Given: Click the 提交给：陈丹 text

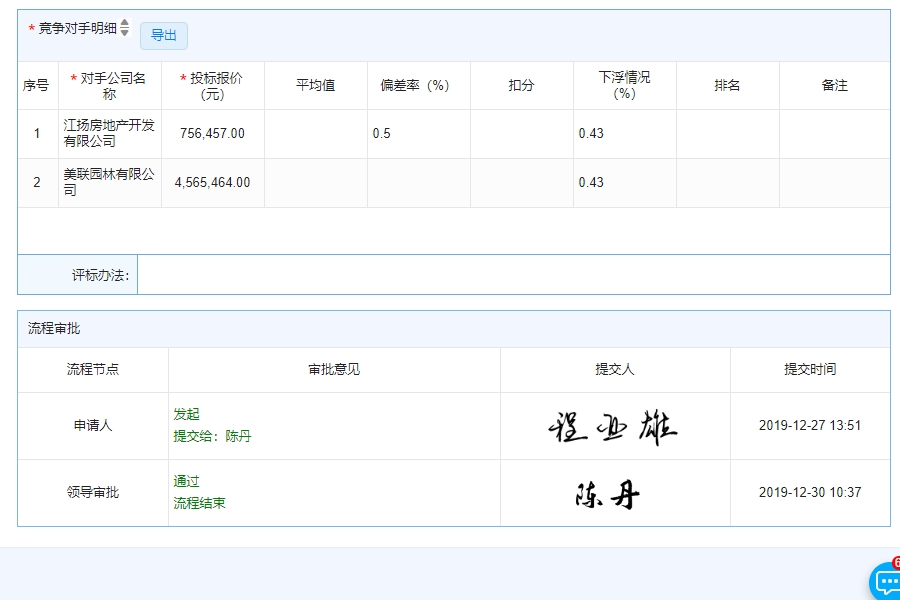Looking at the screenshot, I should [x=212, y=436].
